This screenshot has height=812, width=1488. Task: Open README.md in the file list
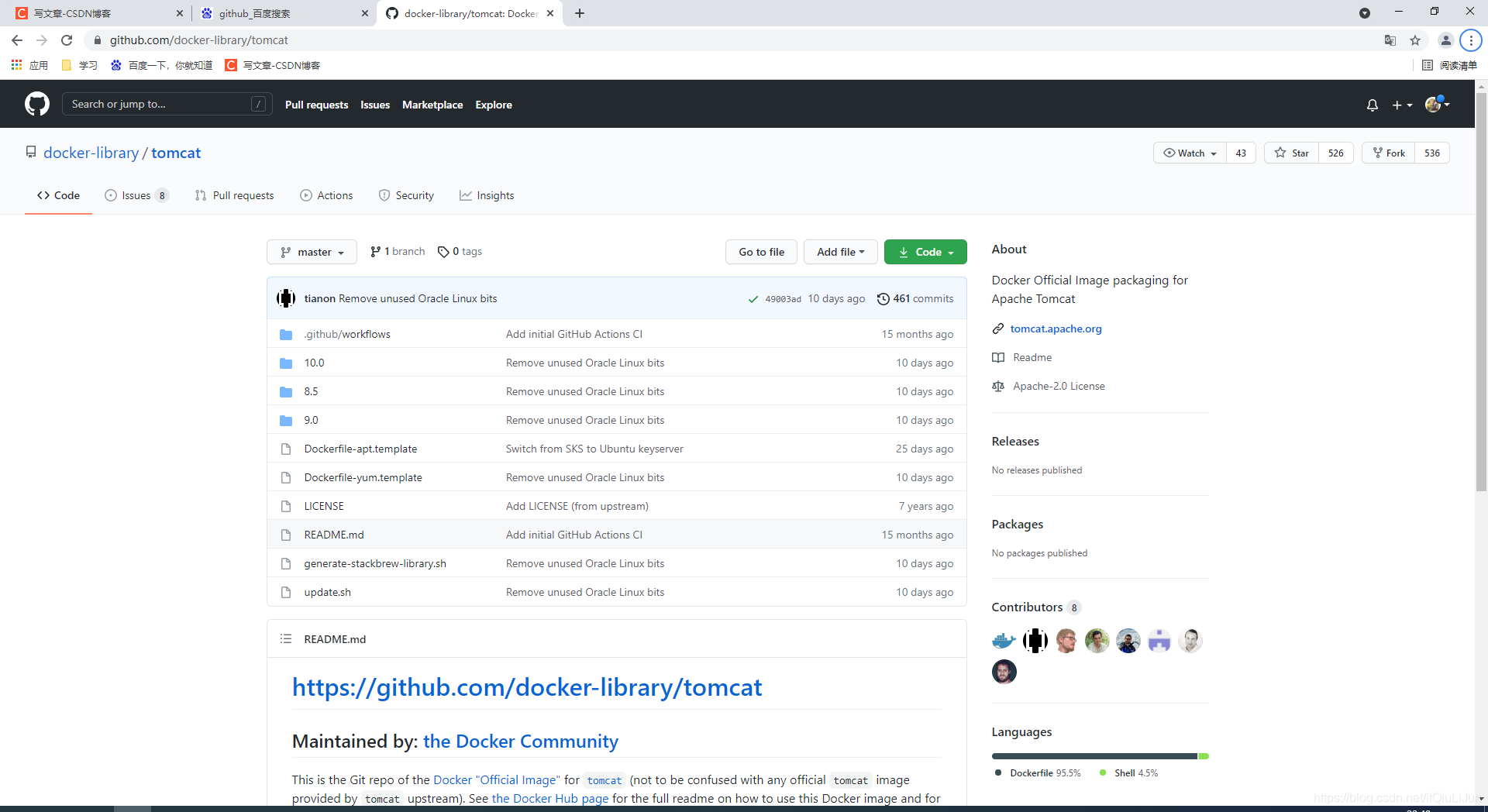click(334, 535)
